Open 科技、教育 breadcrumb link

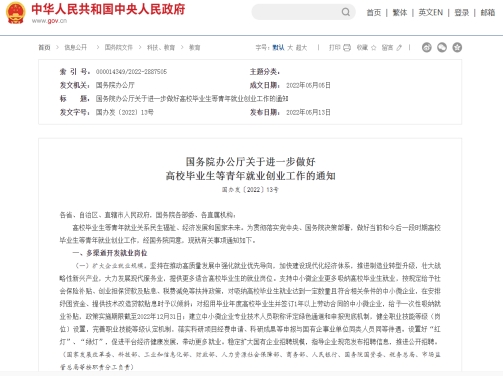click(161, 48)
